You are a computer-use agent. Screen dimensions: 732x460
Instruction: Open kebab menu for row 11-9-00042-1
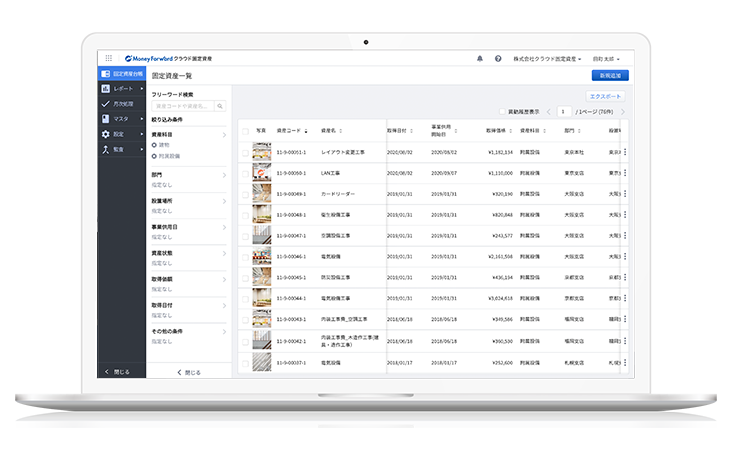(625, 341)
